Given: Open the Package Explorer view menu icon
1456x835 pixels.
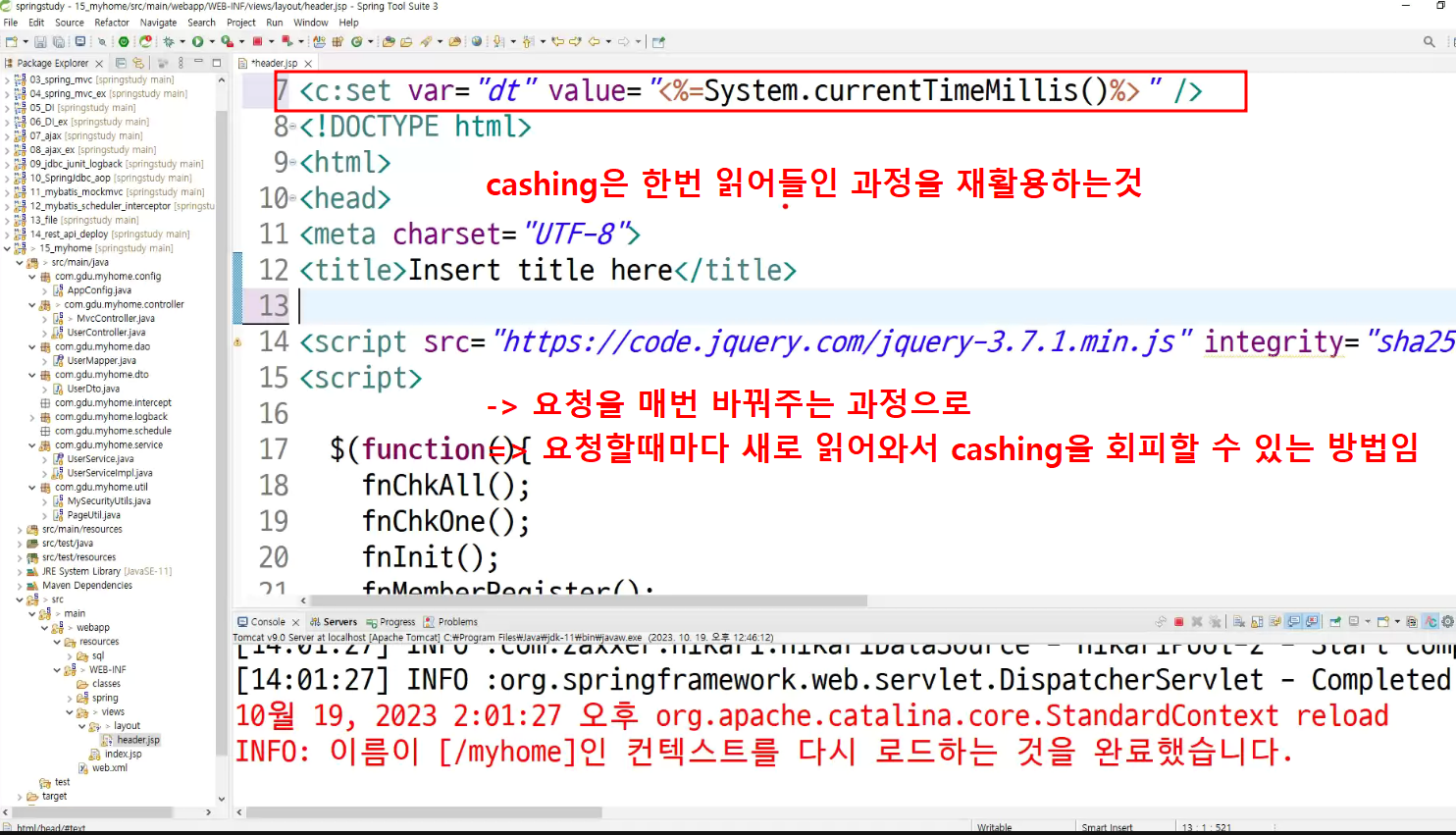Looking at the screenshot, I should pyautogui.click(x=181, y=63).
